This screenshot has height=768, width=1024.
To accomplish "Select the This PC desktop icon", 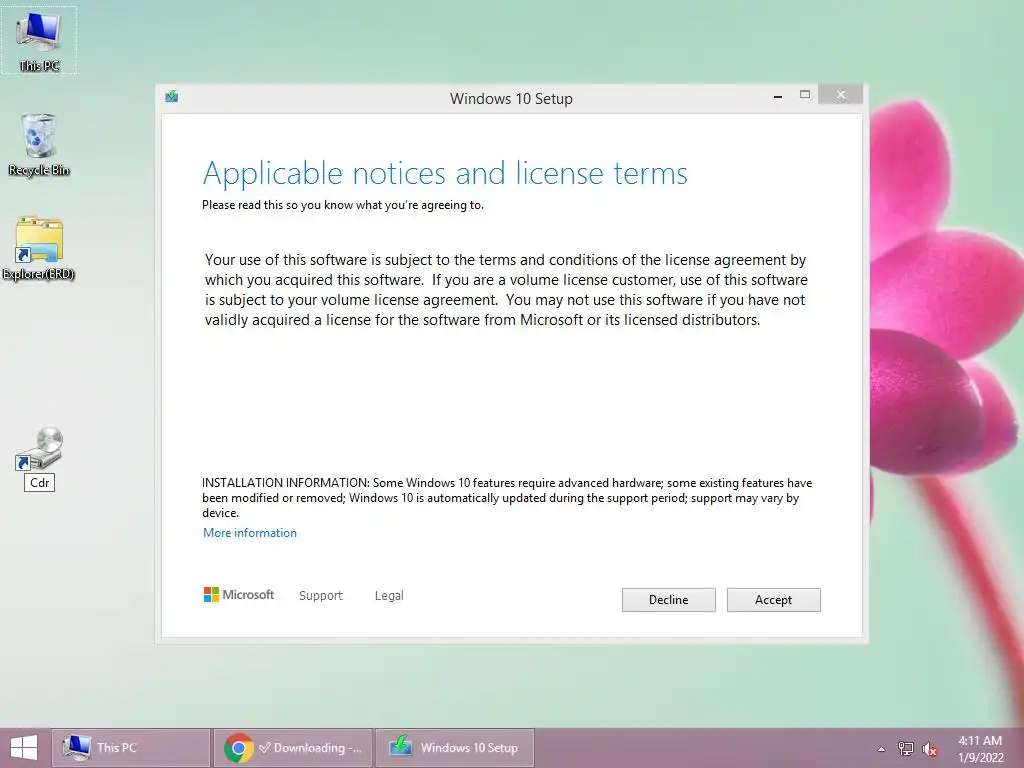I will pos(39,40).
